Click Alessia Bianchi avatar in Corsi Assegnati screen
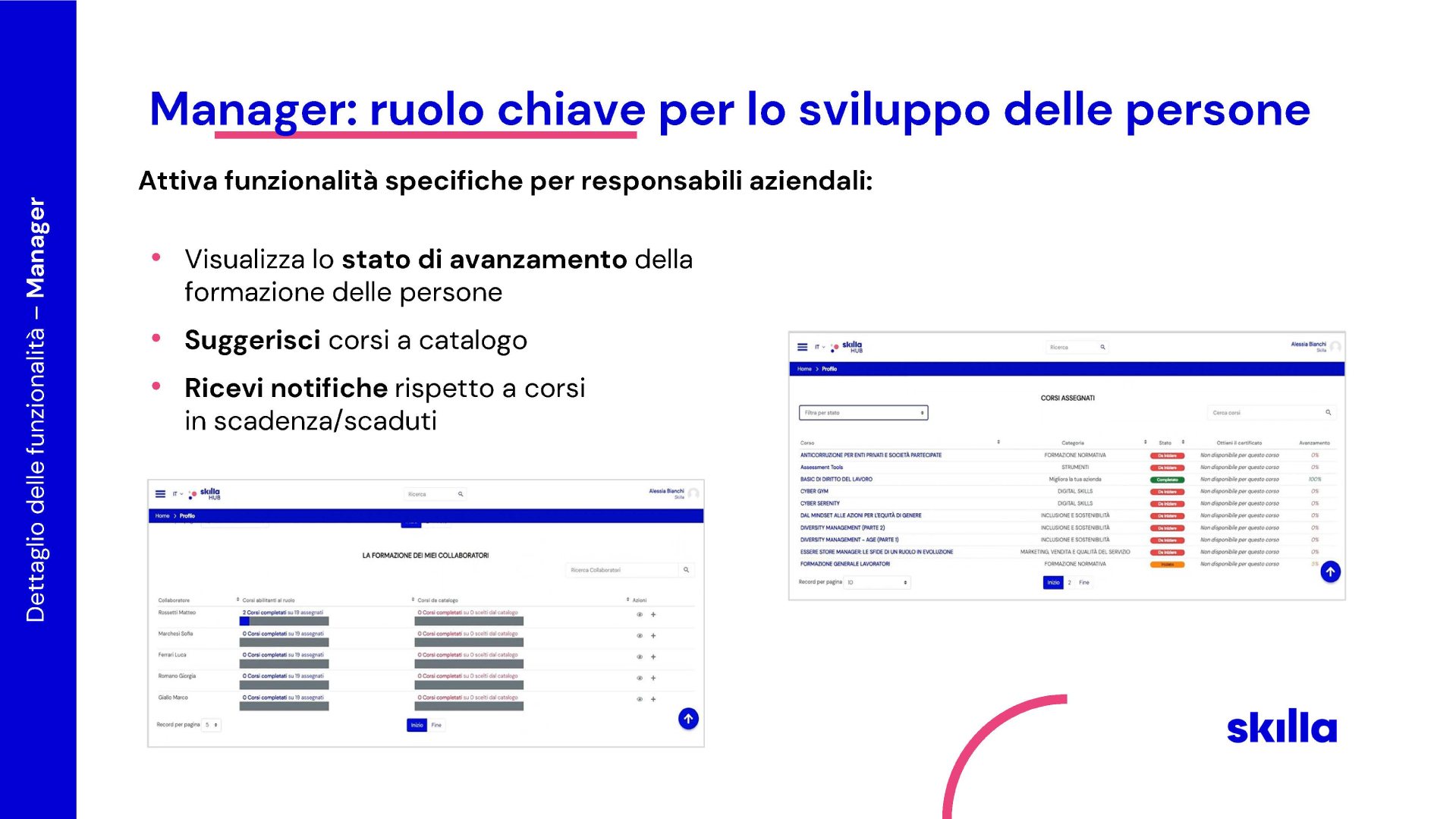This screenshot has width=1456, height=819. click(x=1335, y=347)
